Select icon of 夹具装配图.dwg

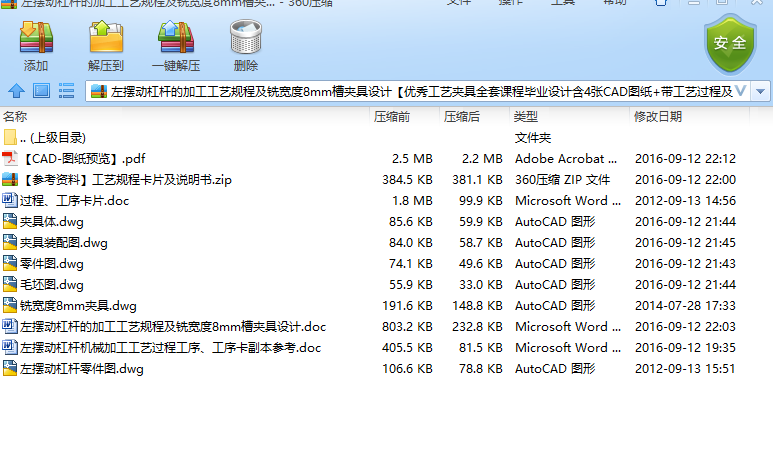pyautogui.click(x=10, y=243)
